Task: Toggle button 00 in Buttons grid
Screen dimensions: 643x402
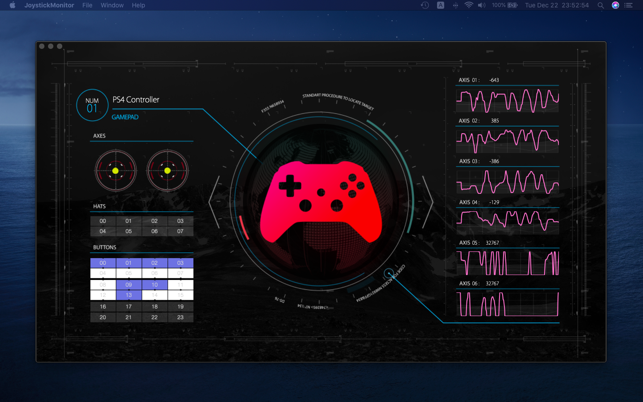Action: tap(103, 263)
